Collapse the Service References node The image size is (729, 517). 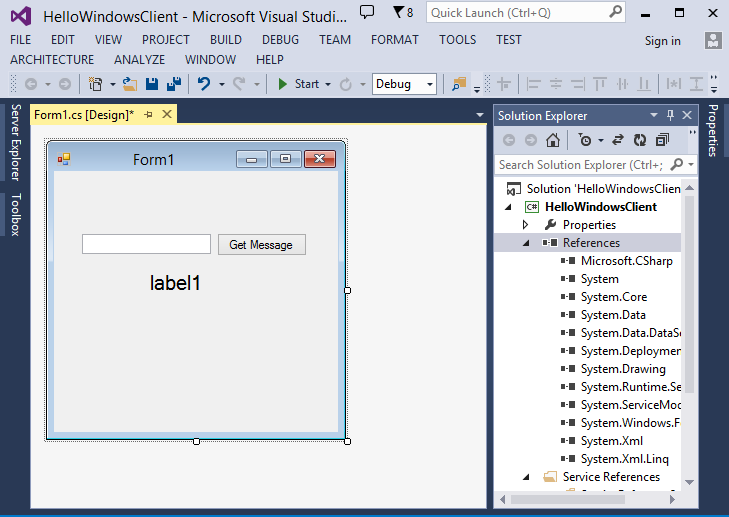click(526, 477)
